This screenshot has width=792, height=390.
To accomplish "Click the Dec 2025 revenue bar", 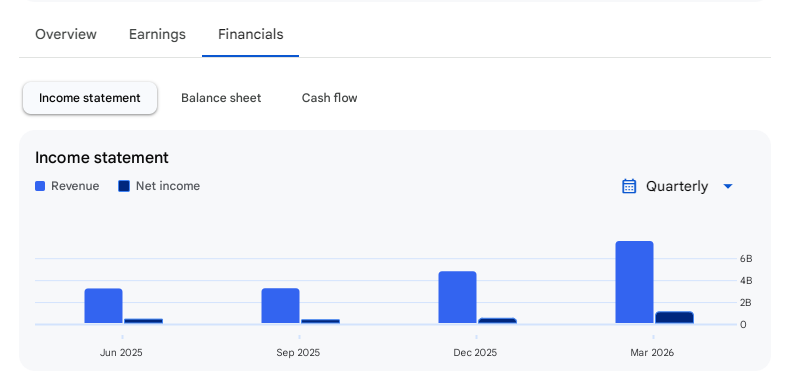I will click(x=457, y=298).
